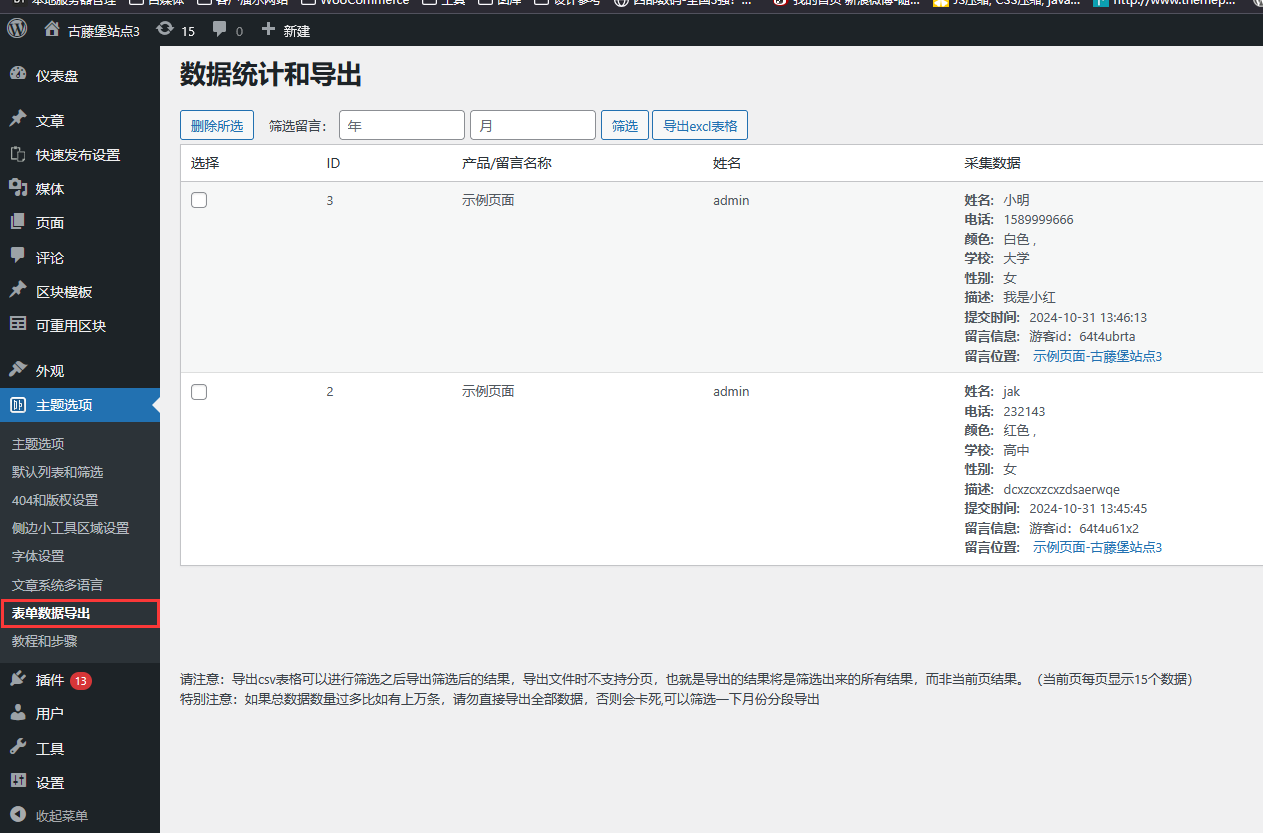Click the 外观 appearance sidebar icon
This screenshot has width=1263, height=833.
pyautogui.click(x=37, y=370)
